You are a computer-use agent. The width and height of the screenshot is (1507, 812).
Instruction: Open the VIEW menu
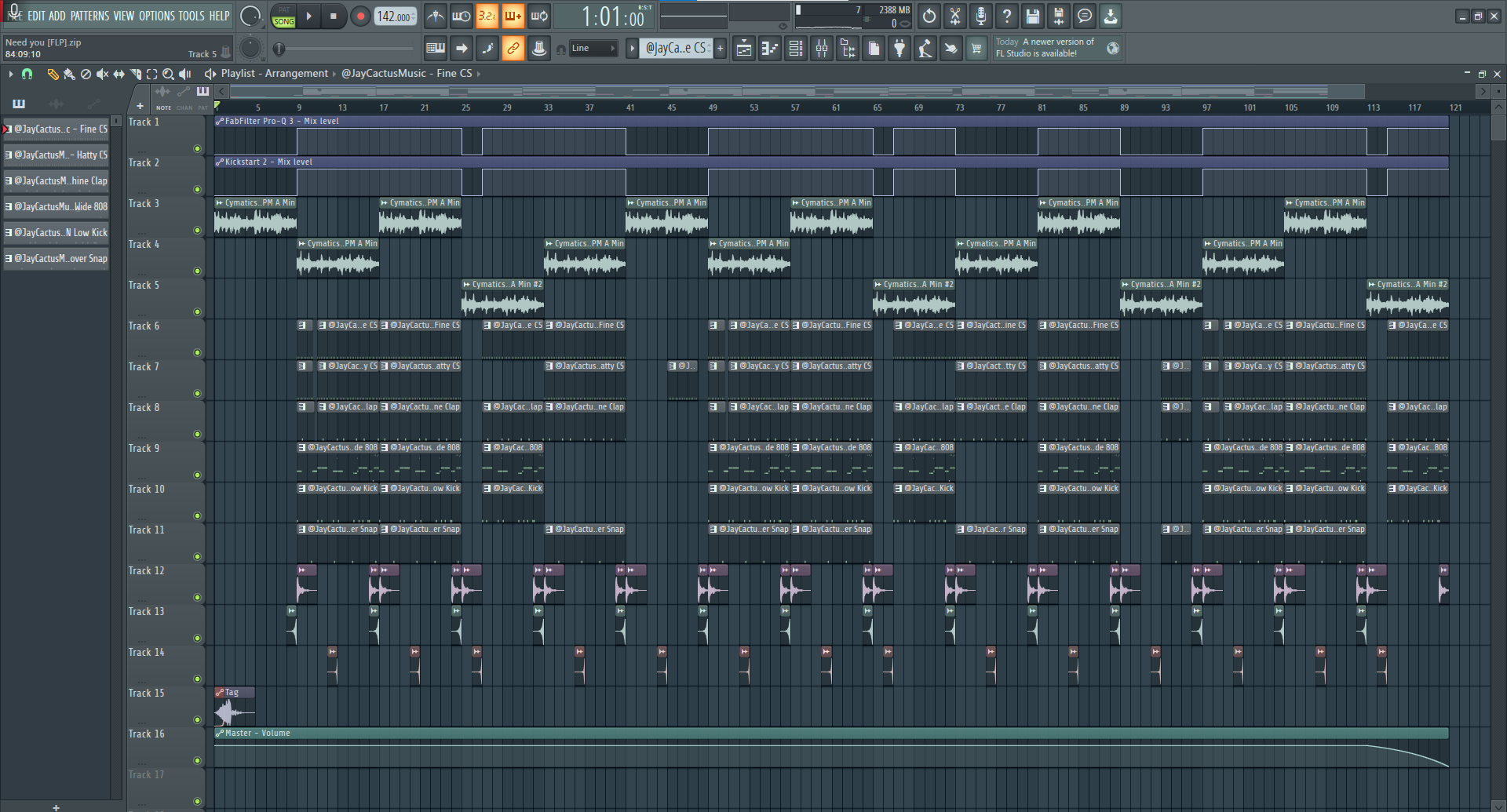coord(124,16)
